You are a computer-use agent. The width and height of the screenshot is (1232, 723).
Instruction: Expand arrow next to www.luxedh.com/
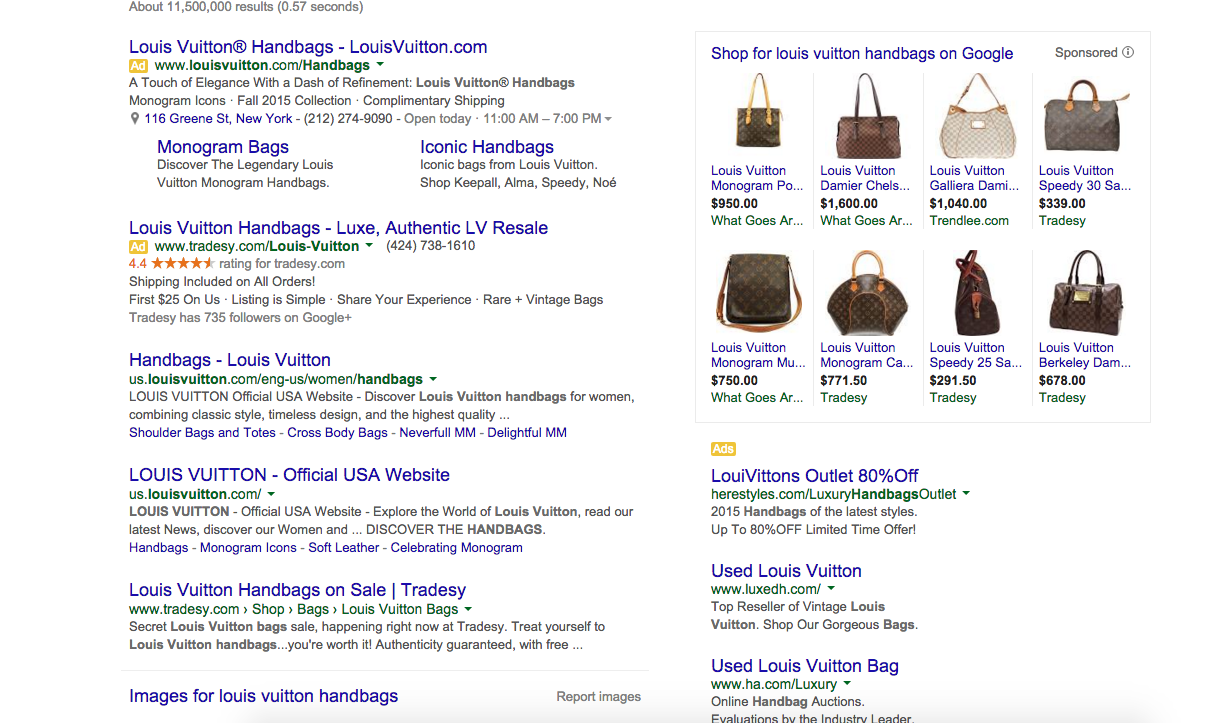[831, 590]
